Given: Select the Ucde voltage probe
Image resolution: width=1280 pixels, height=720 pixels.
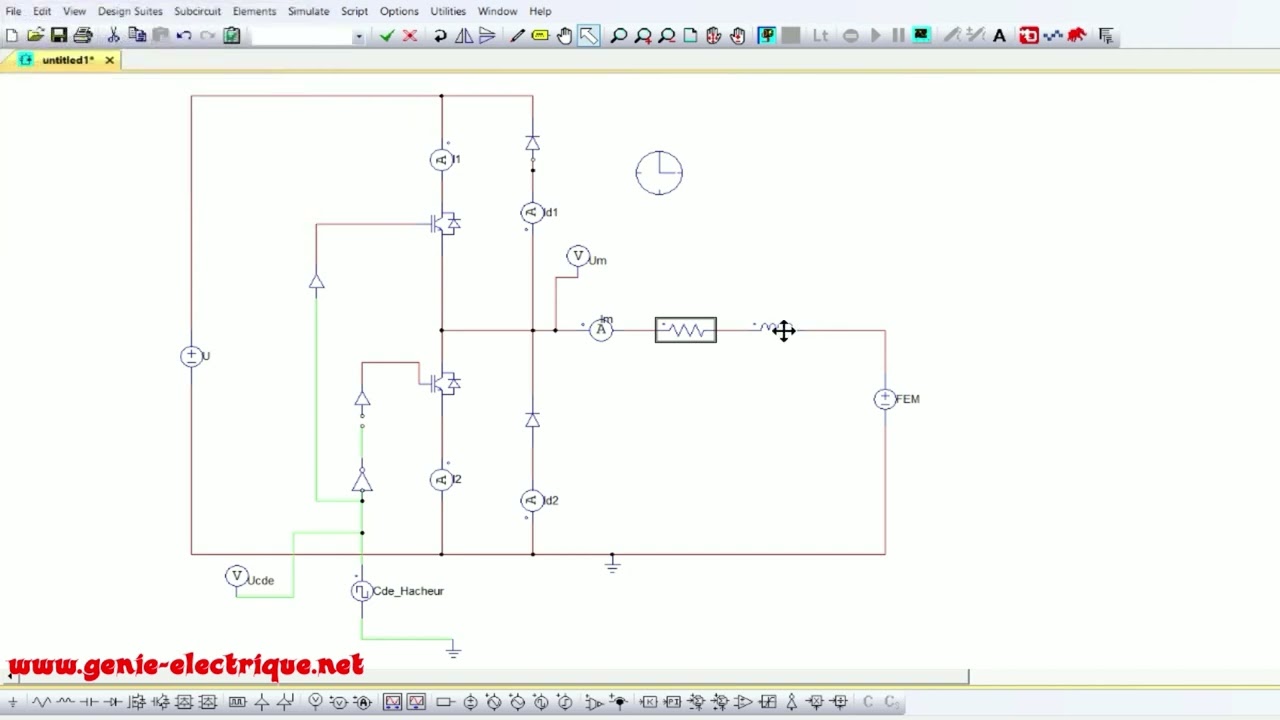Looking at the screenshot, I should [x=236, y=576].
